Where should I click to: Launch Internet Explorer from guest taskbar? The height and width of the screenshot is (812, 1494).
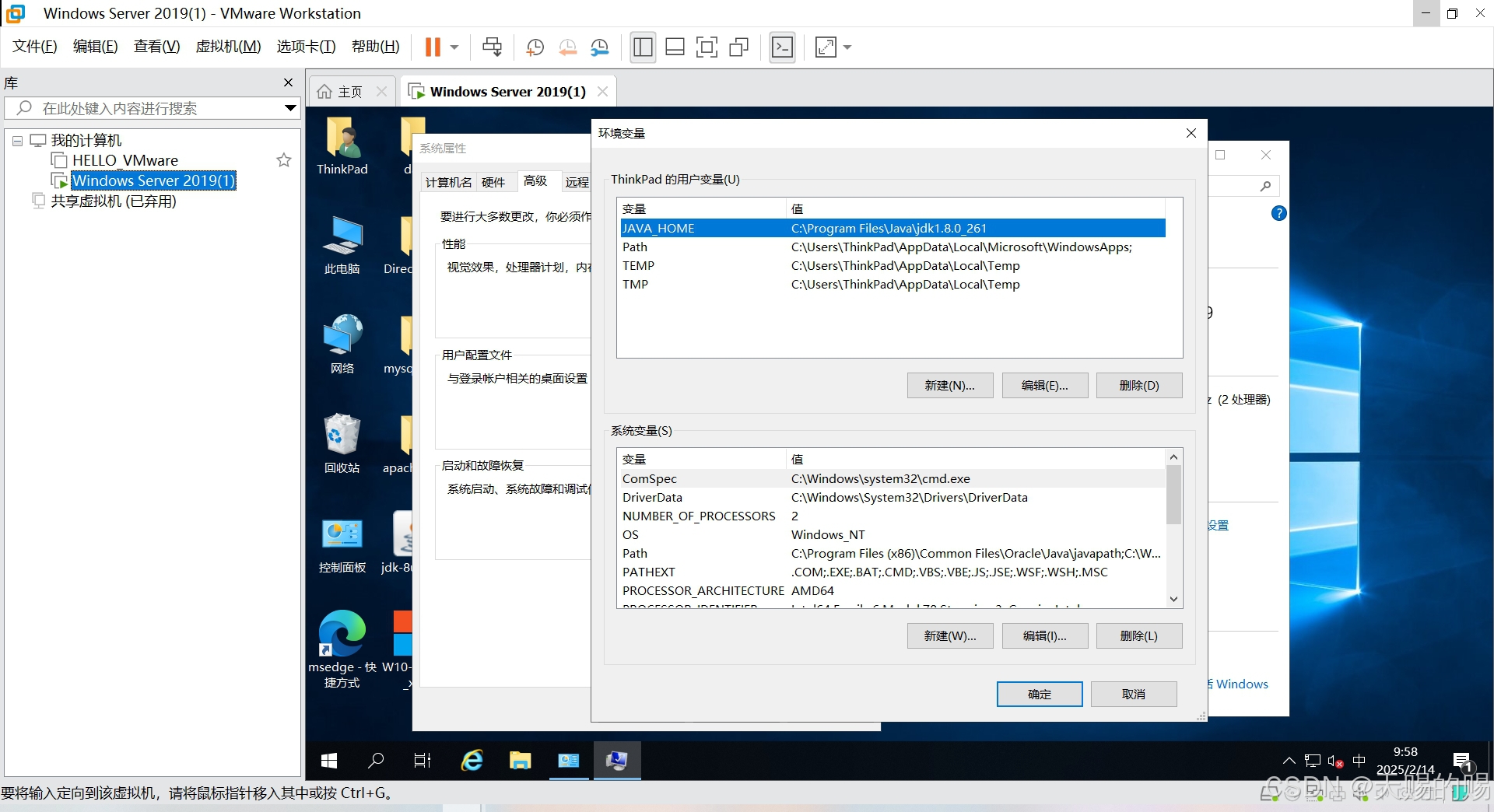click(472, 761)
